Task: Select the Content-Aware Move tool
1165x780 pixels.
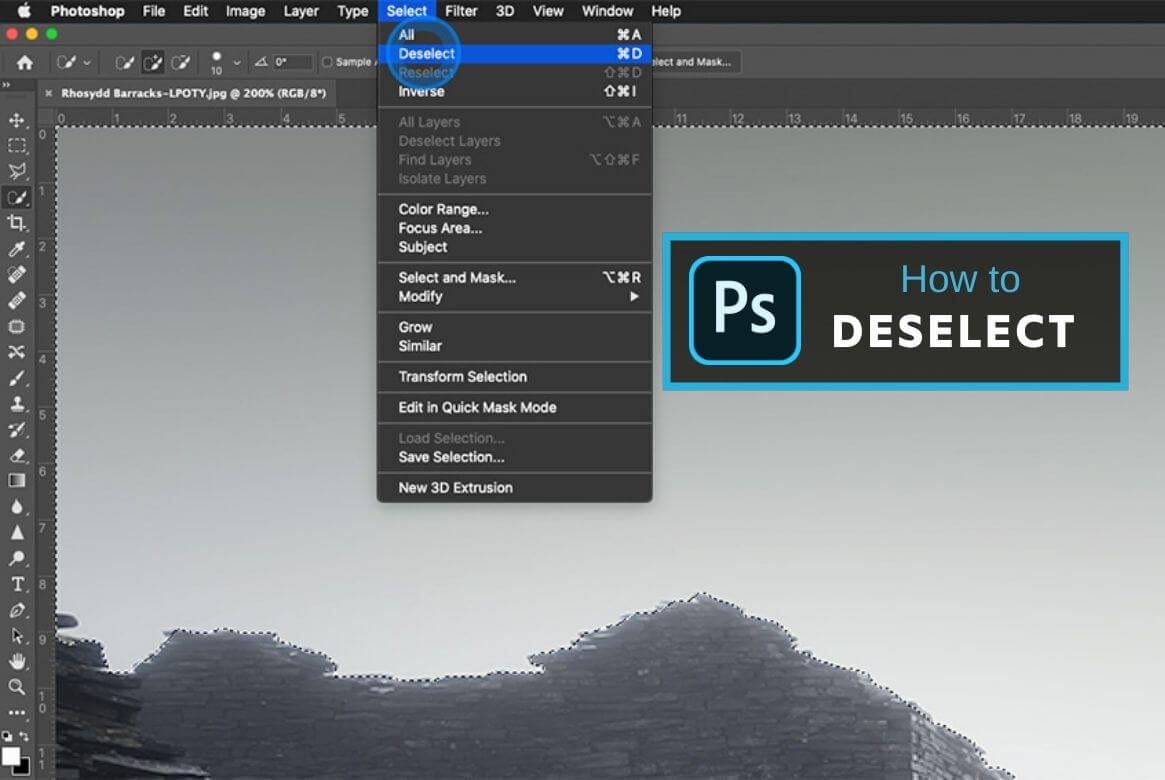Action: 16,352
